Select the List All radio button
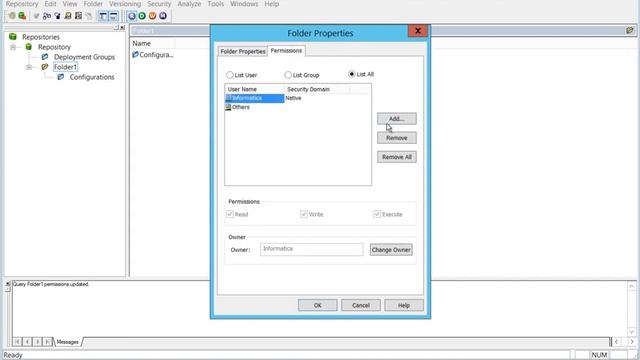This screenshot has width=640, height=360. pos(351,74)
